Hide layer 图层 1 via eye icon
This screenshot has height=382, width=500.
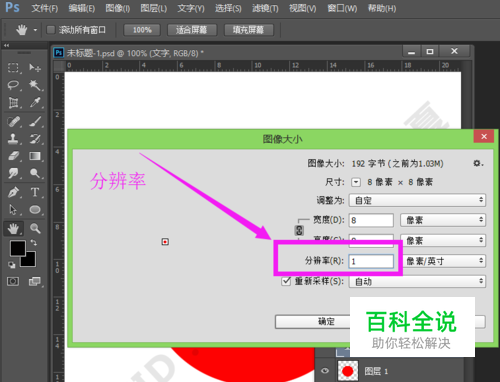pos(325,371)
